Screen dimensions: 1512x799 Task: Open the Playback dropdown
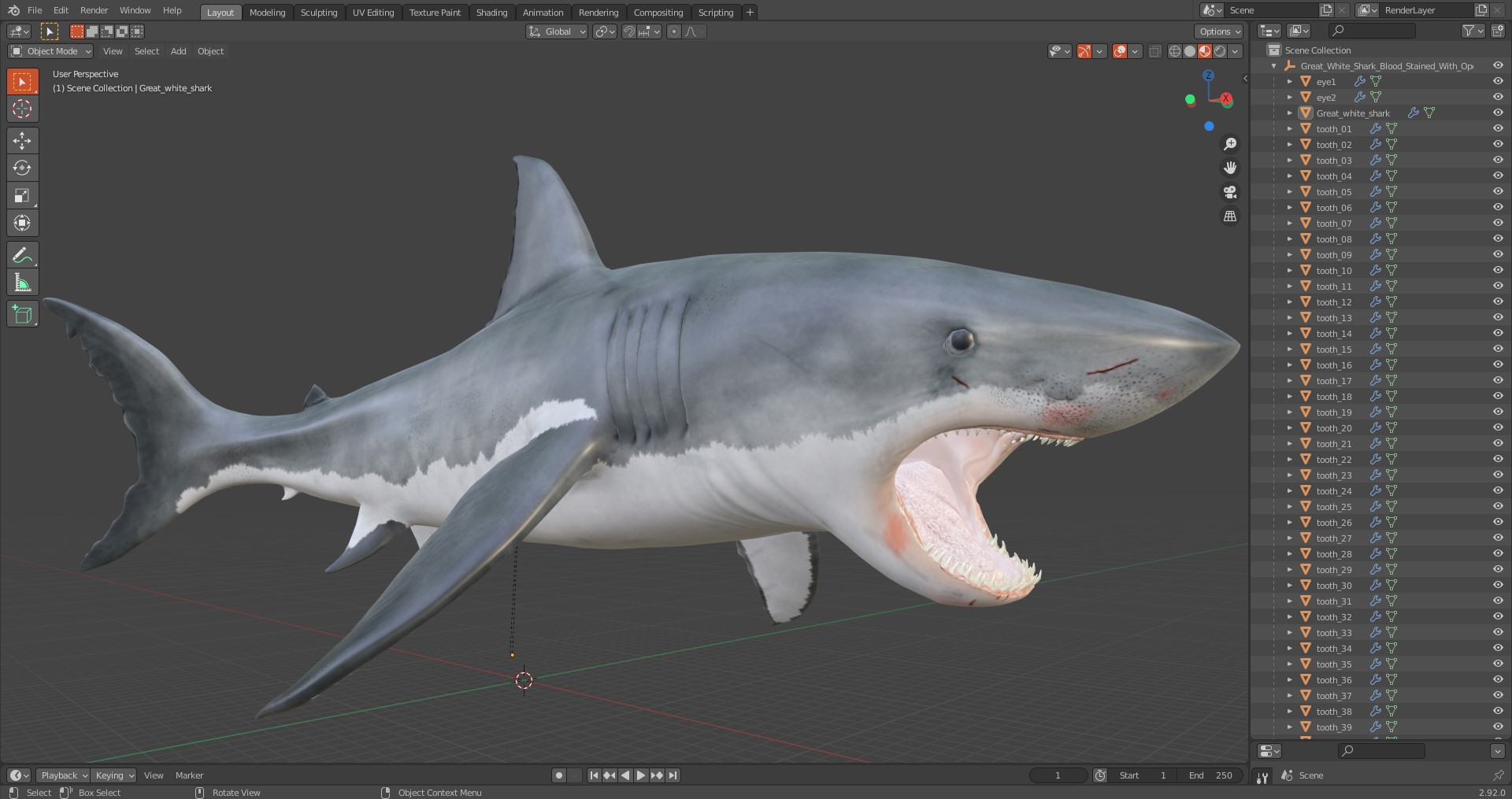pyautogui.click(x=63, y=775)
